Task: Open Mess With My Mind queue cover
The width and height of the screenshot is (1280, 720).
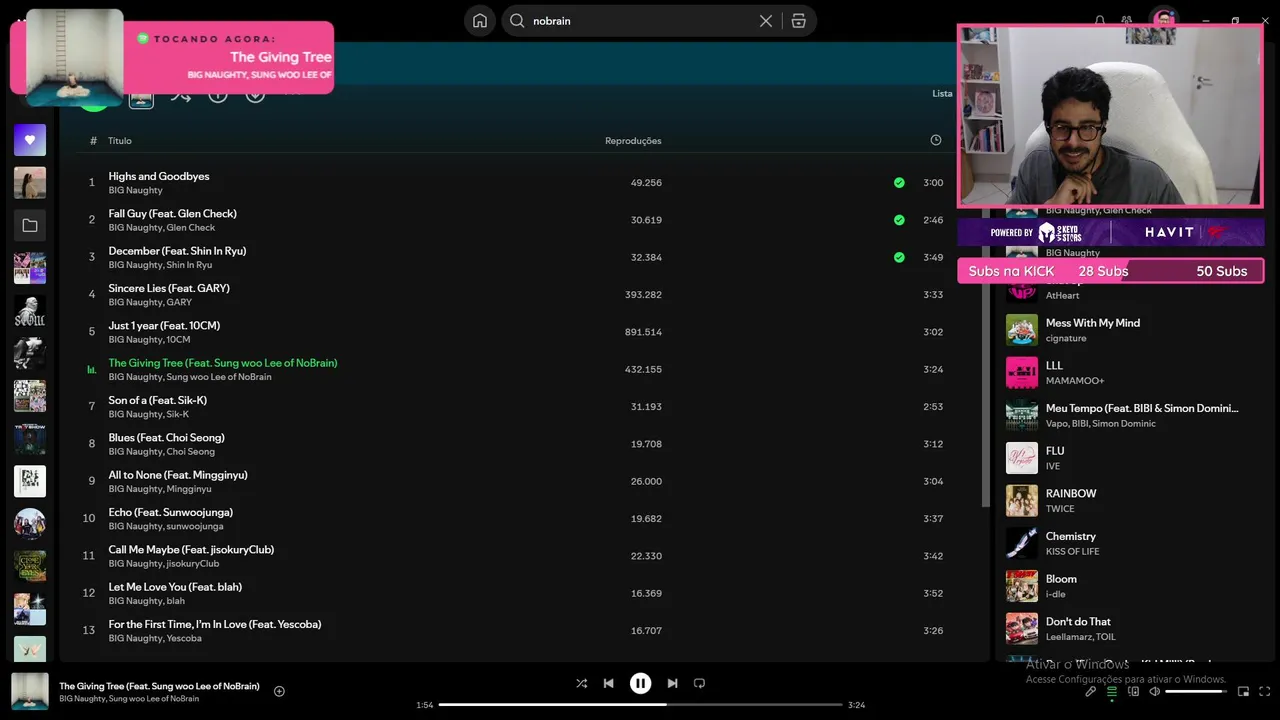Action: [x=1022, y=330]
